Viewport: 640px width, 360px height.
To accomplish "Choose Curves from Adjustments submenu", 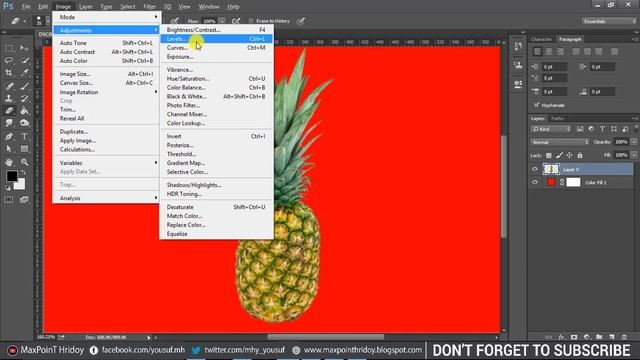I will 216,48.
